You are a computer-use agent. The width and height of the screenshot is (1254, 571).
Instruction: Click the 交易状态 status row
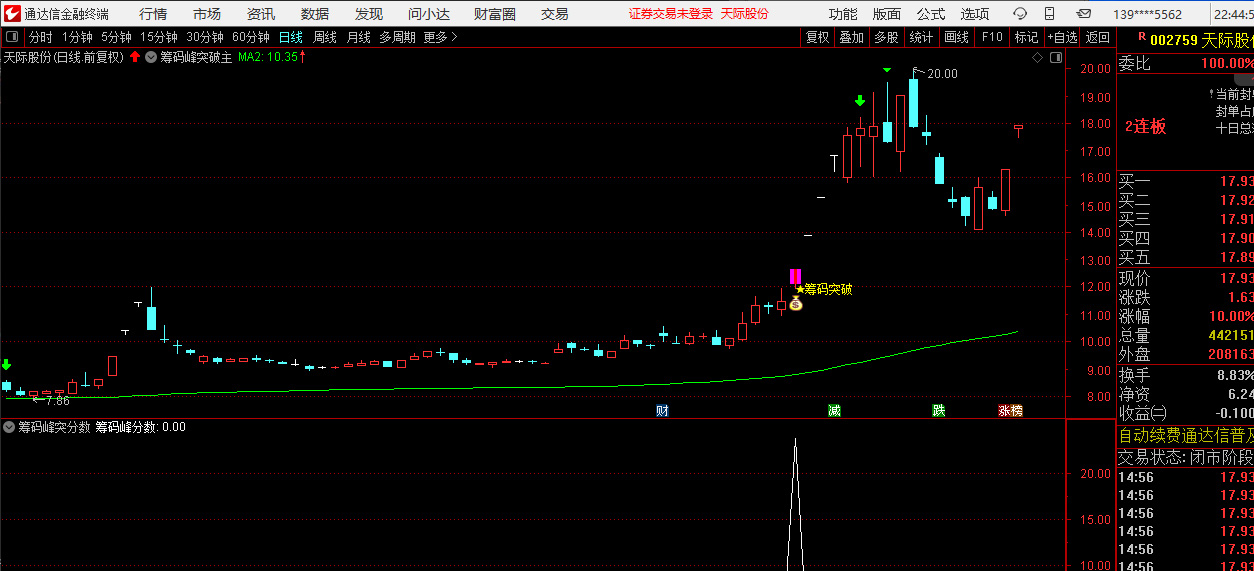coord(1185,457)
